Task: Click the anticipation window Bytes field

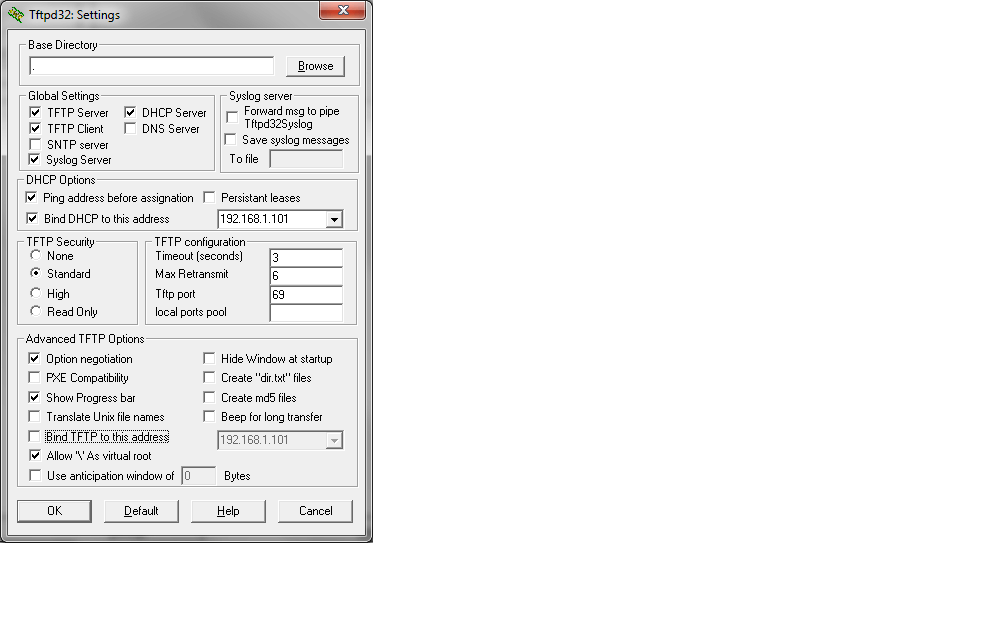Action: [x=199, y=476]
